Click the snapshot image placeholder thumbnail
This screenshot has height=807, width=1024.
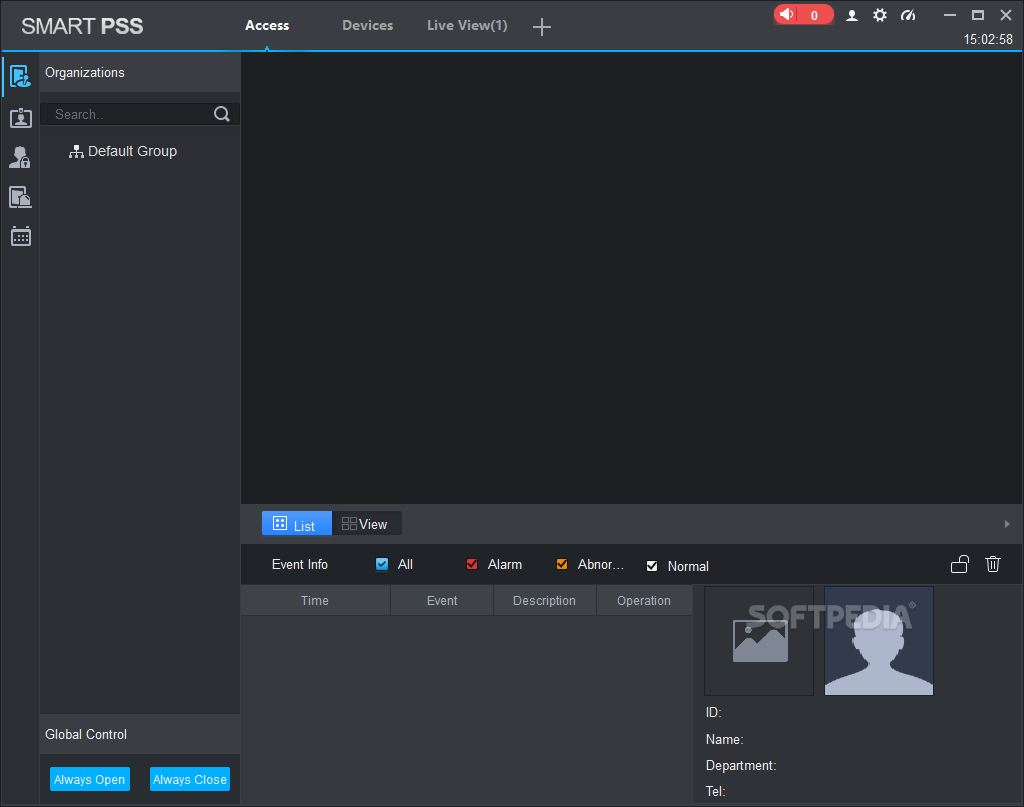[759, 641]
